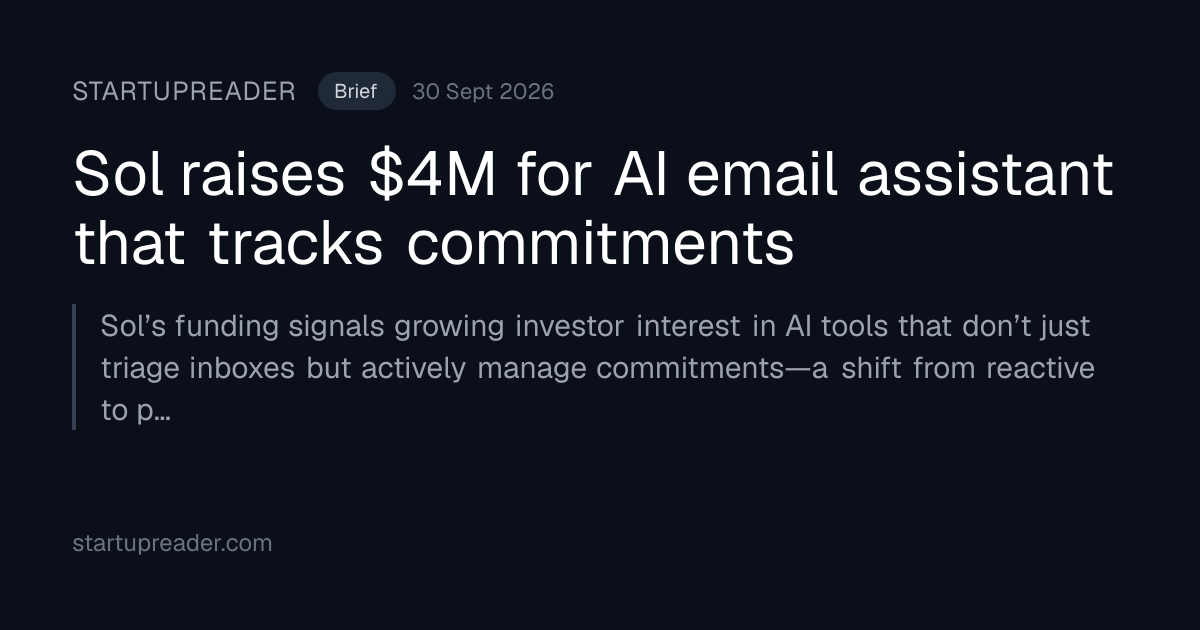This screenshot has height=630, width=1200.
Task: Click excerpt line starting 'Sol's funding signals'
Action: tap(595, 326)
